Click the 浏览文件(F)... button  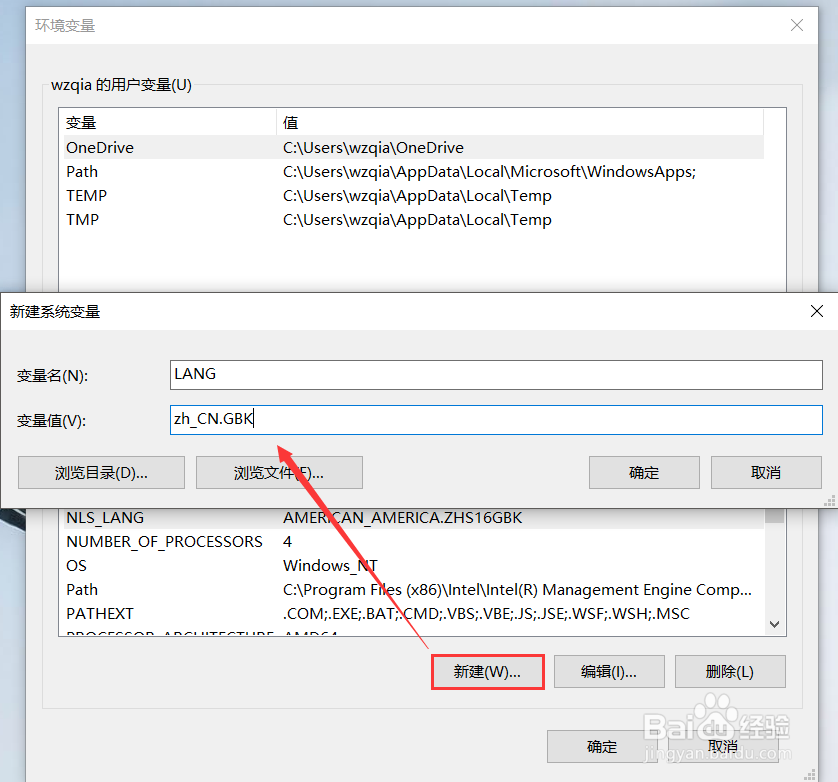coord(278,472)
